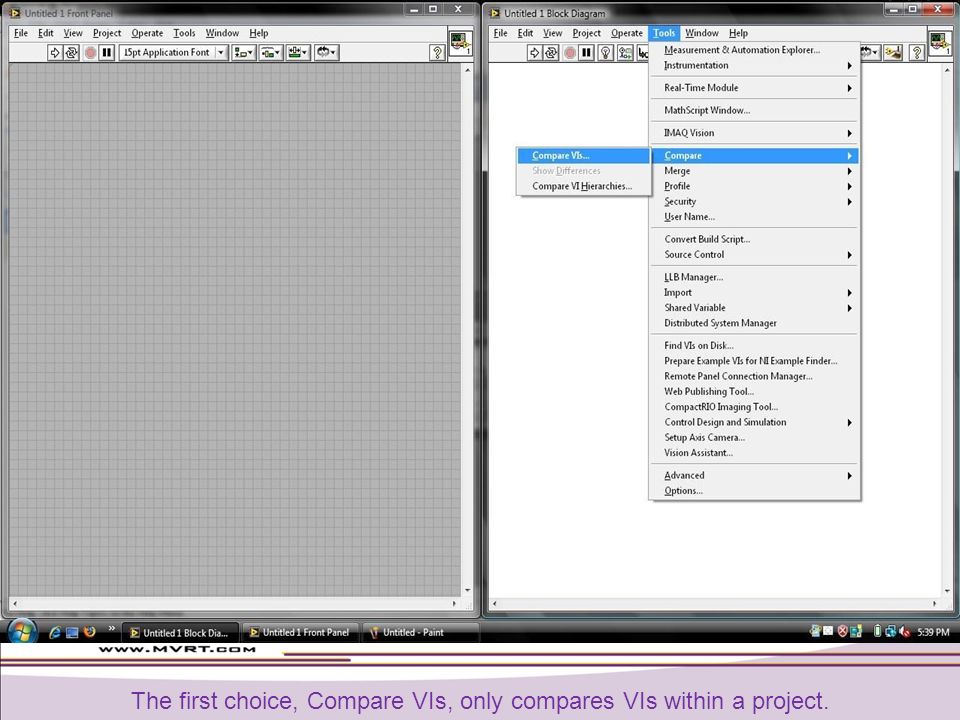The width and height of the screenshot is (960, 720).
Task: Open File menu in Front Panel
Action: [x=21, y=33]
